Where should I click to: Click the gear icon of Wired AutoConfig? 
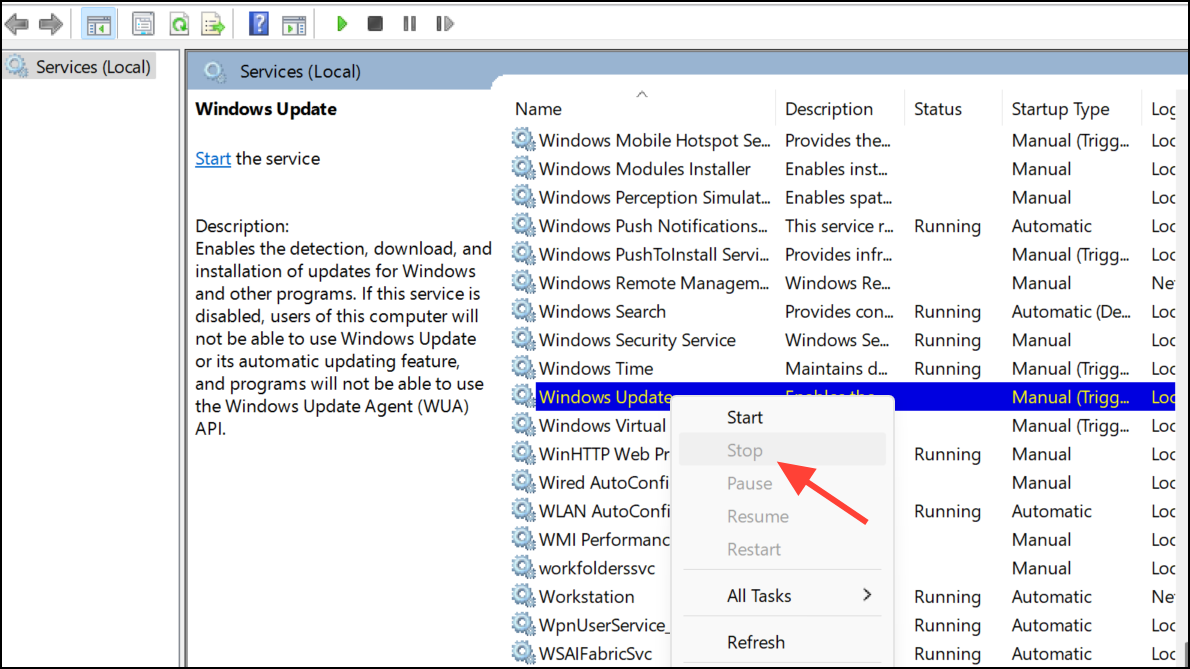pos(523,482)
